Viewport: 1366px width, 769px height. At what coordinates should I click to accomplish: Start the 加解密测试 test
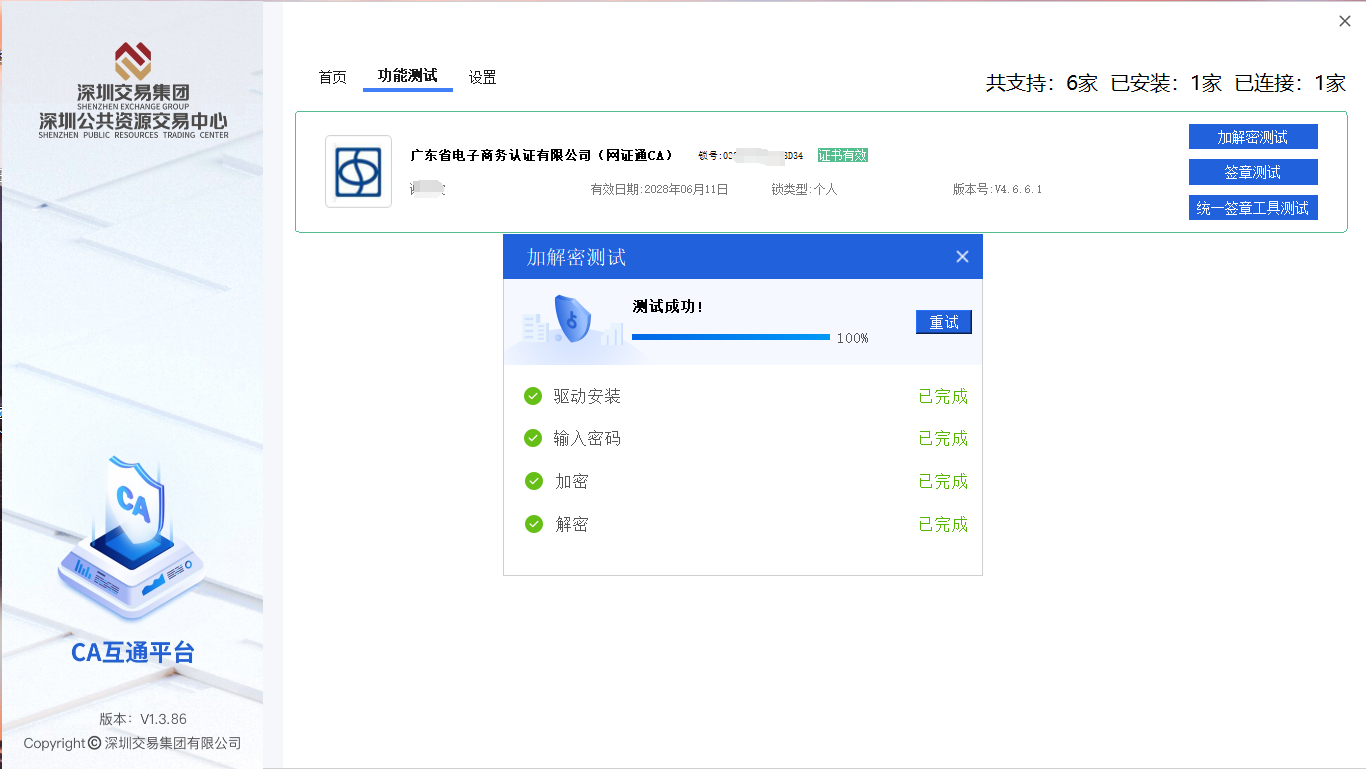click(1252, 136)
